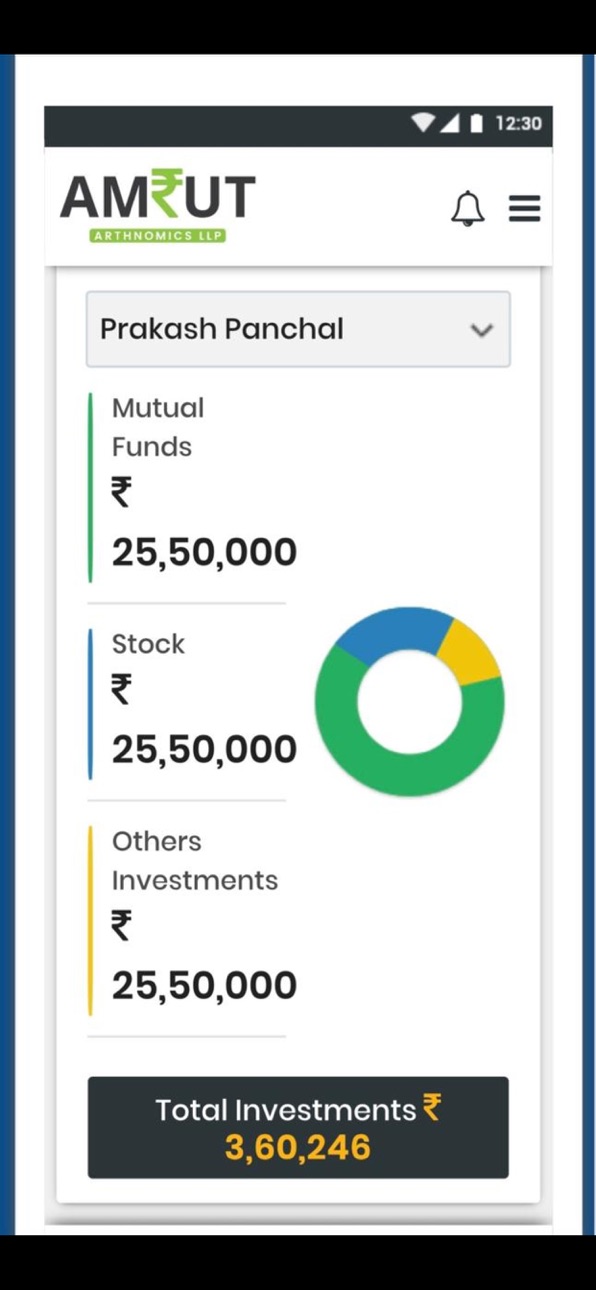Open the hamburger menu icon
The image size is (596, 1290).
coord(524,208)
